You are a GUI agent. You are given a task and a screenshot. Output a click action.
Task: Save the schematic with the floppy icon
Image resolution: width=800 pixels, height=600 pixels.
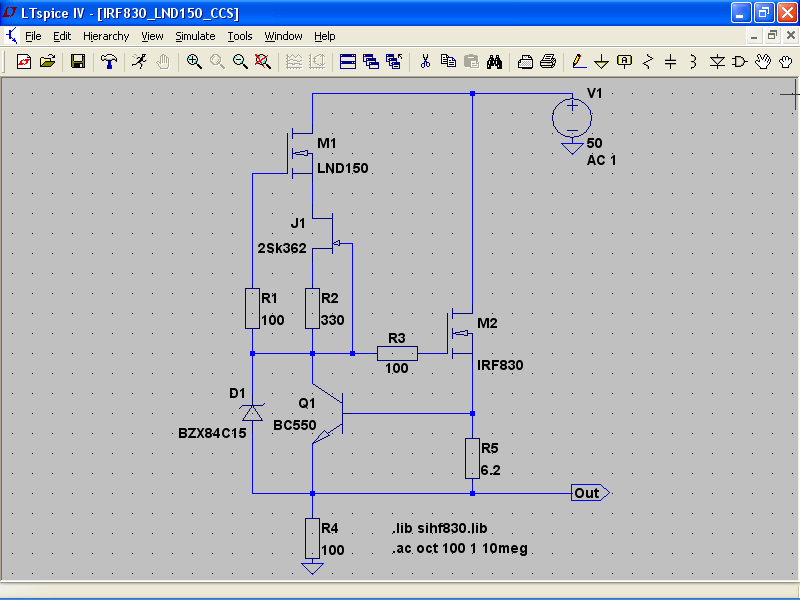click(78, 62)
